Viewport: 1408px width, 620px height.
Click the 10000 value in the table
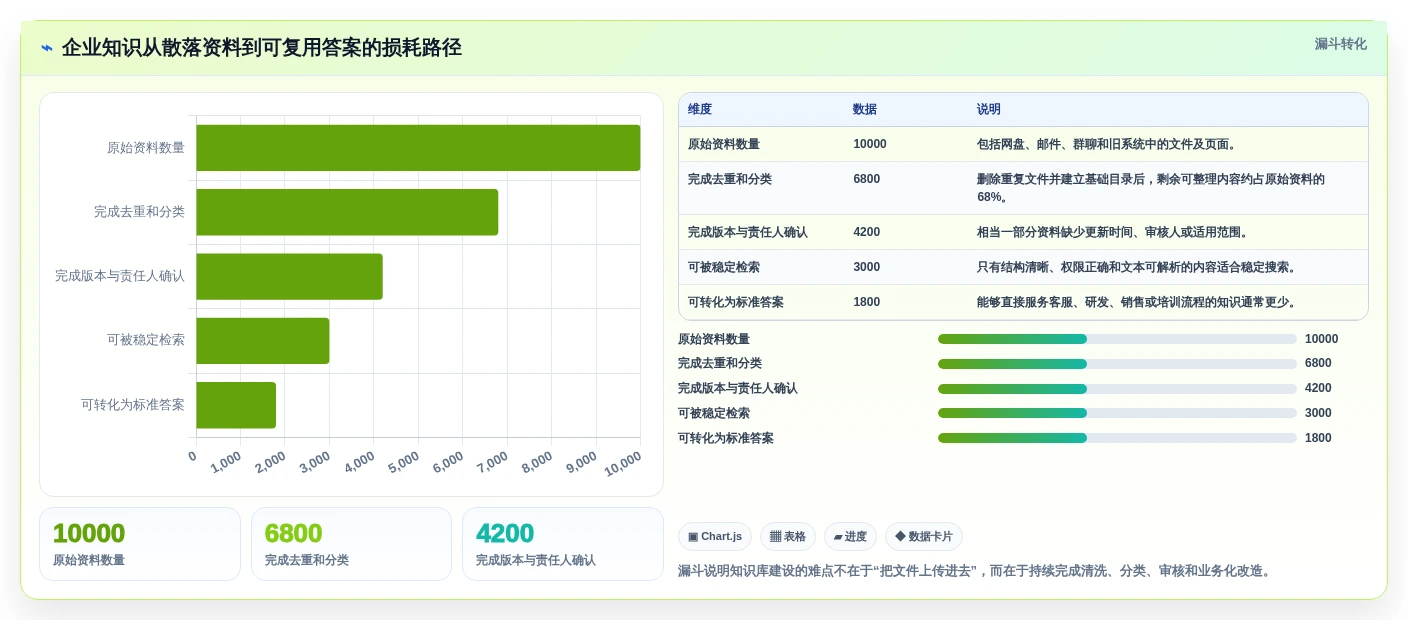pyautogui.click(x=870, y=144)
